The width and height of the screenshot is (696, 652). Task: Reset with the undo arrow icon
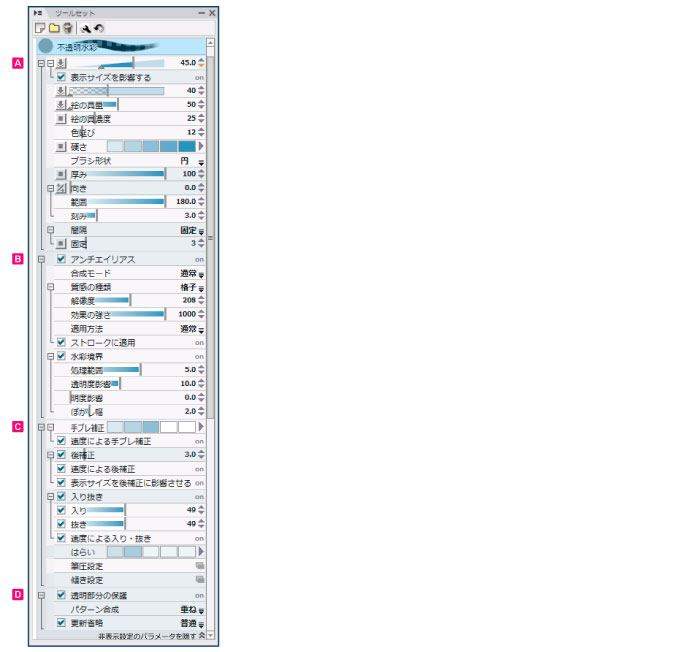click(x=99, y=28)
